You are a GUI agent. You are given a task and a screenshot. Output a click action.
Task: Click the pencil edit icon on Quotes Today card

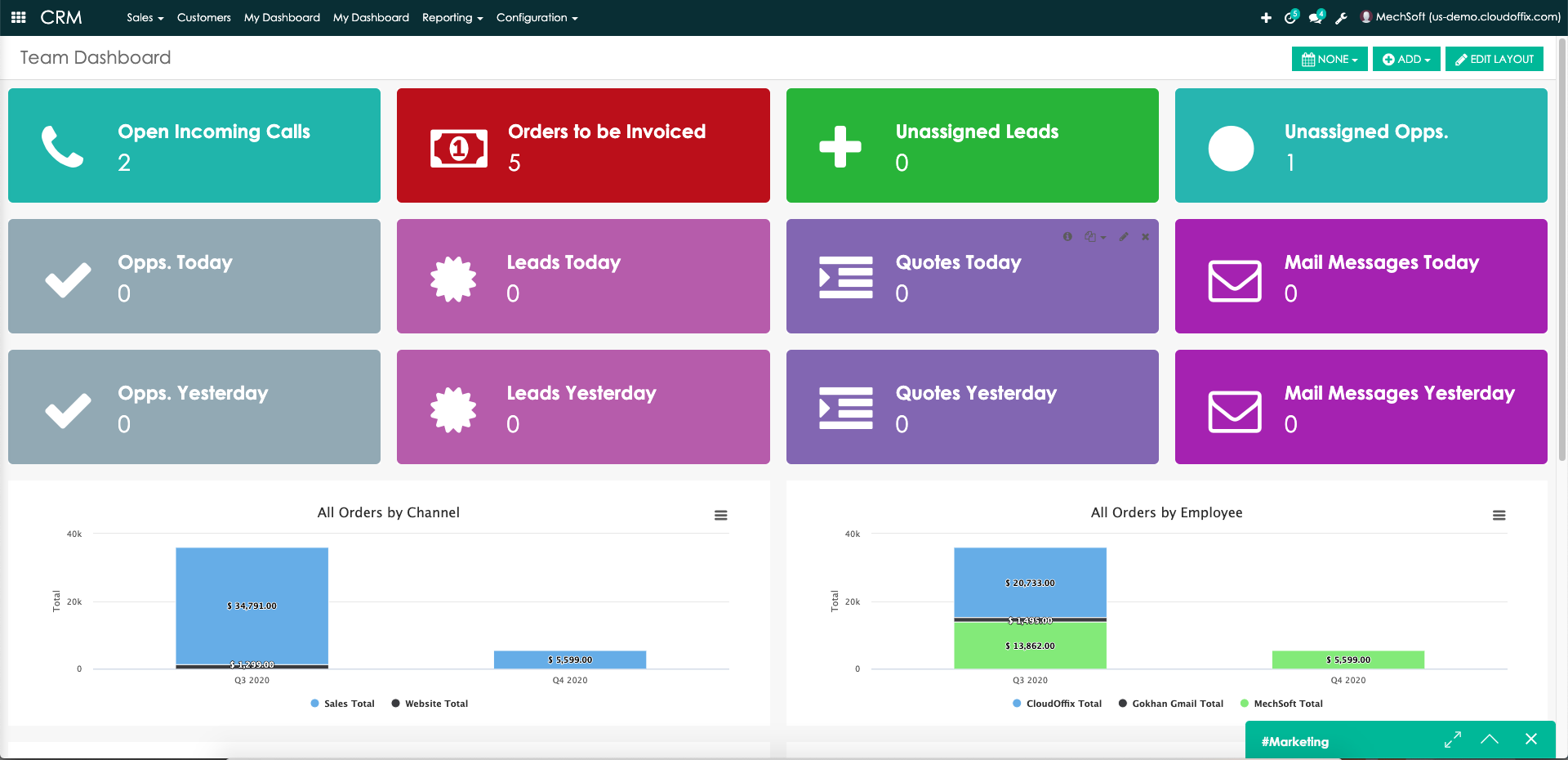[x=1124, y=236]
